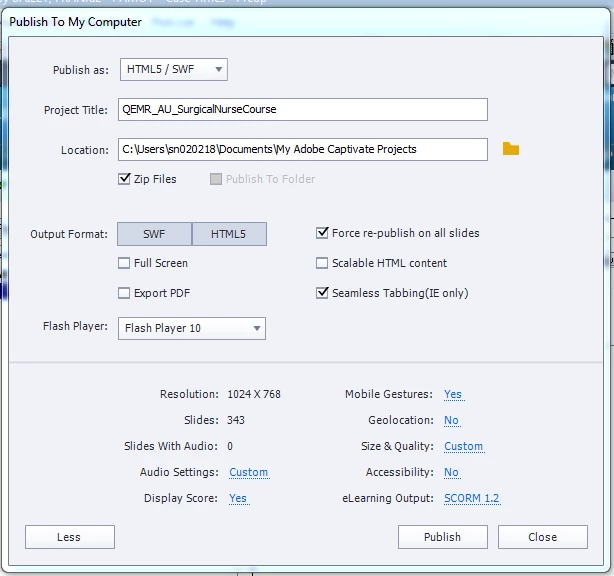Viewport: 614px width, 576px height.
Task: Select the Resolution value 1024 X 768
Action: click(x=254, y=394)
